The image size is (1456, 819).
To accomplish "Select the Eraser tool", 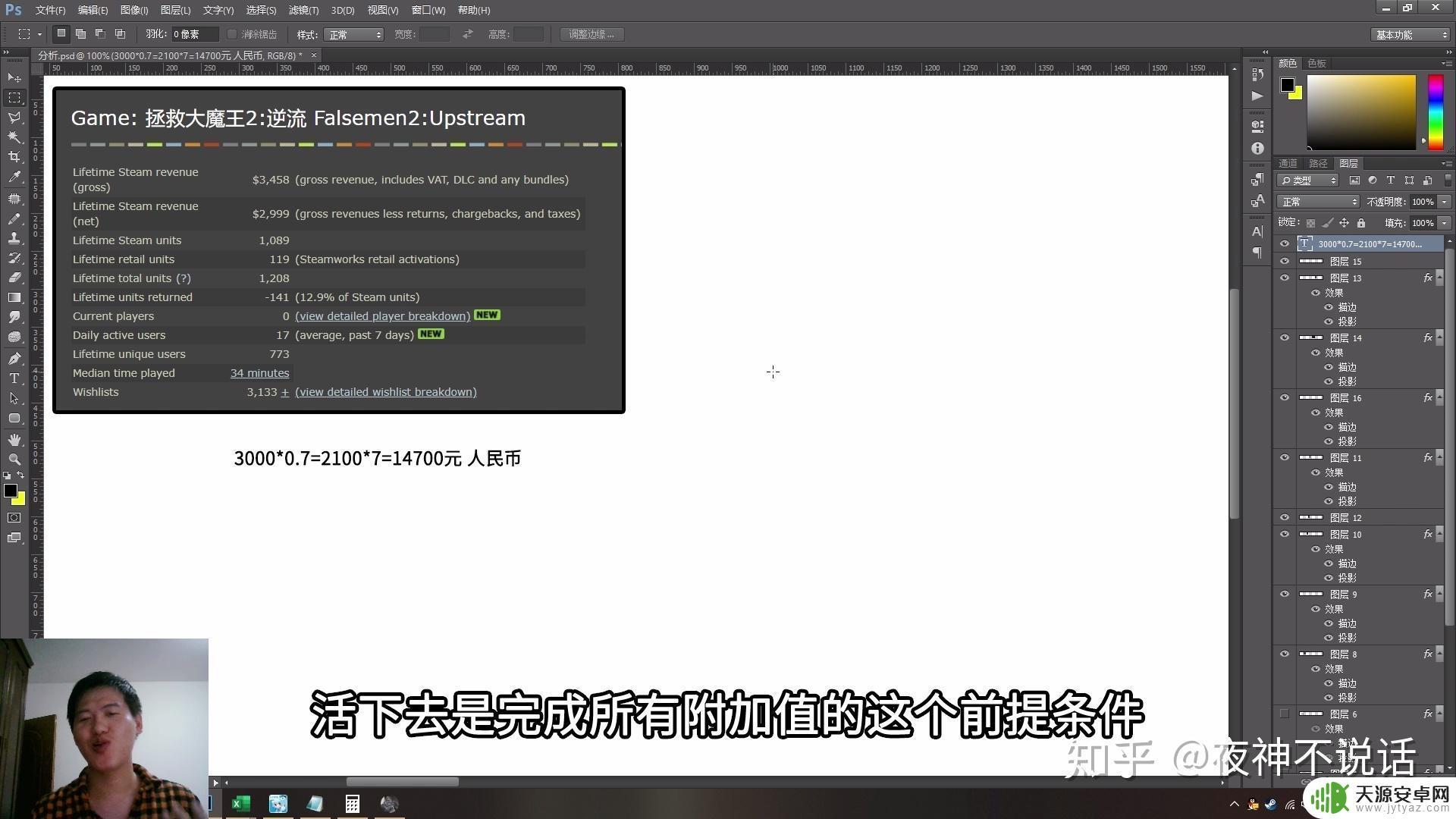I will coord(14,278).
